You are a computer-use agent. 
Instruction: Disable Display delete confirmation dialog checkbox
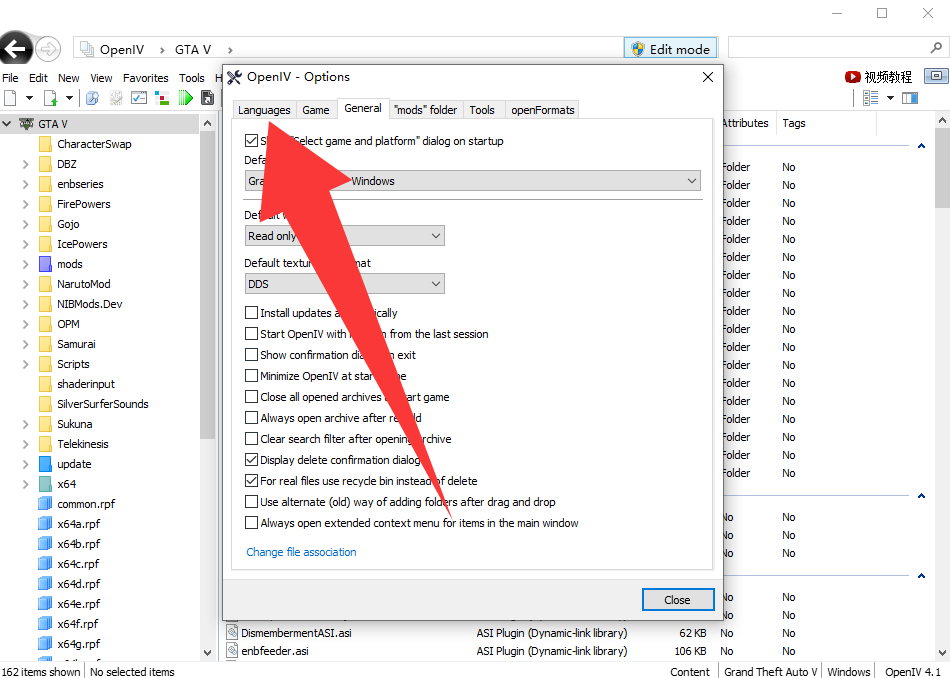(x=251, y=460)
